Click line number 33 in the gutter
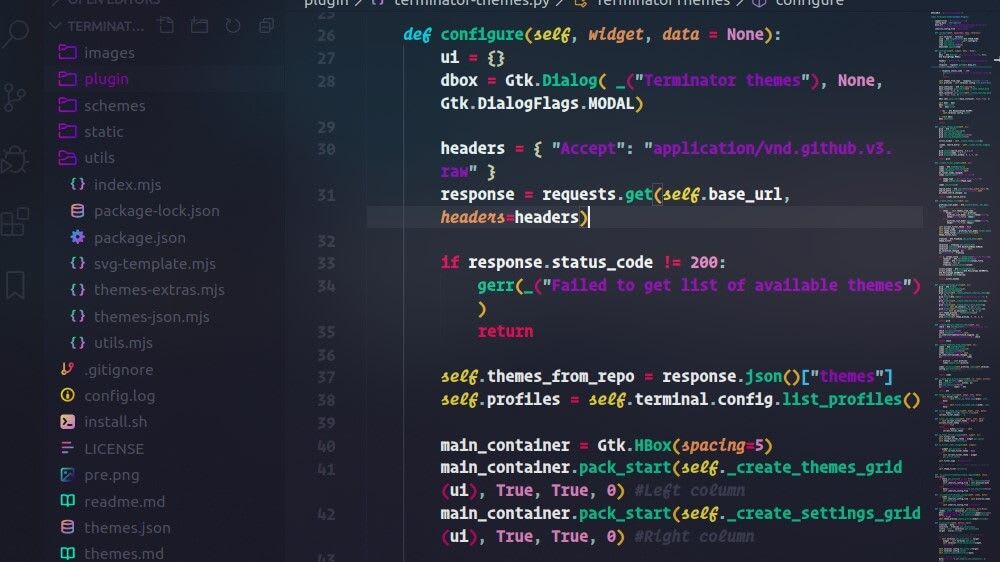The image size is (1000, 562). 326,263
